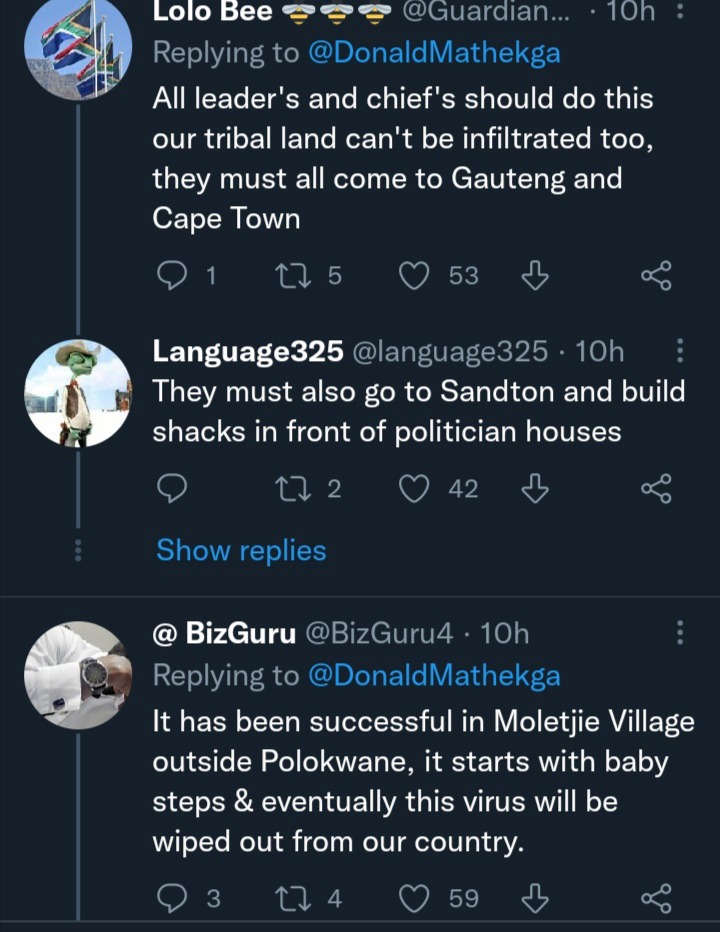Like BizGuru's tweet with 59 likes
This screenshot has height=932, width=720.
click(x=414, y=898)
